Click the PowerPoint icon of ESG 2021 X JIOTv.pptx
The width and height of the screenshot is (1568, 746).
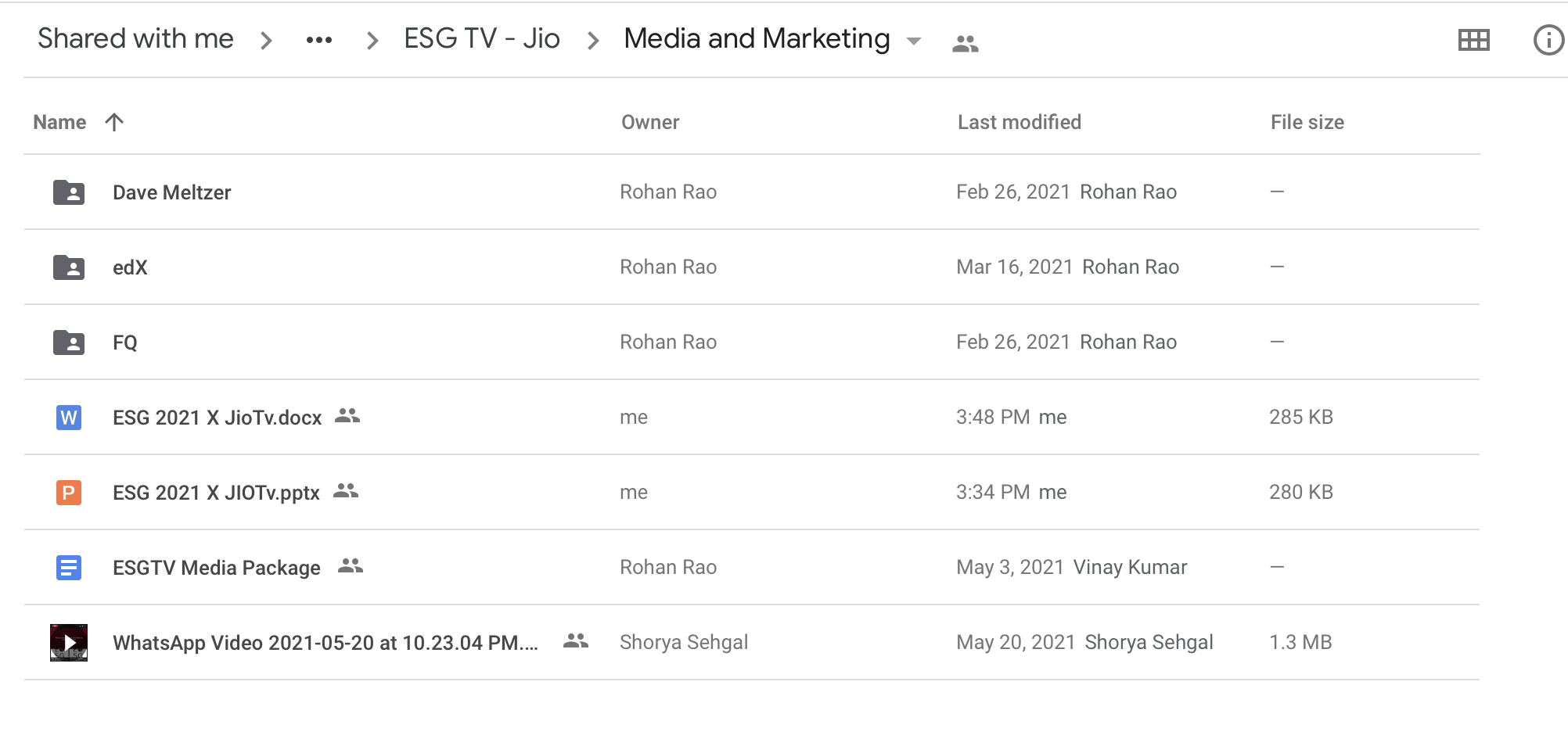point(69,492)
